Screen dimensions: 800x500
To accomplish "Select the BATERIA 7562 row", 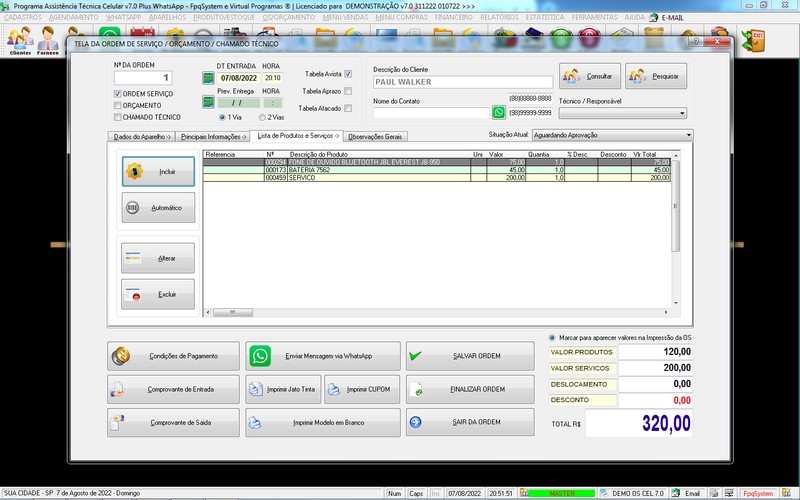I will [437, 170].
